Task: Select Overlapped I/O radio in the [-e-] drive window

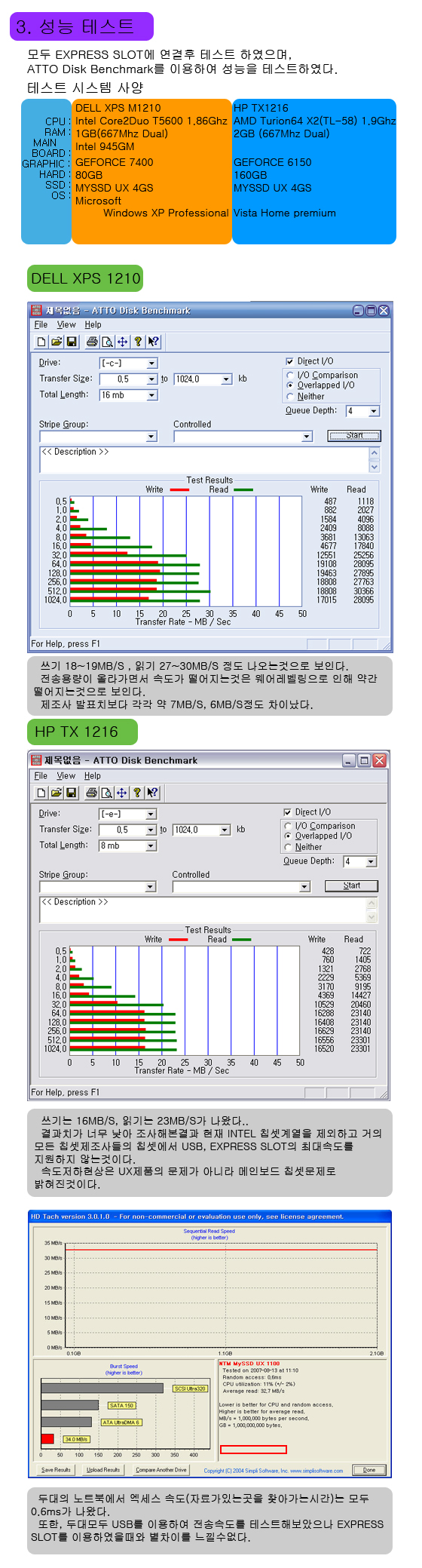Action: [288, 836]
